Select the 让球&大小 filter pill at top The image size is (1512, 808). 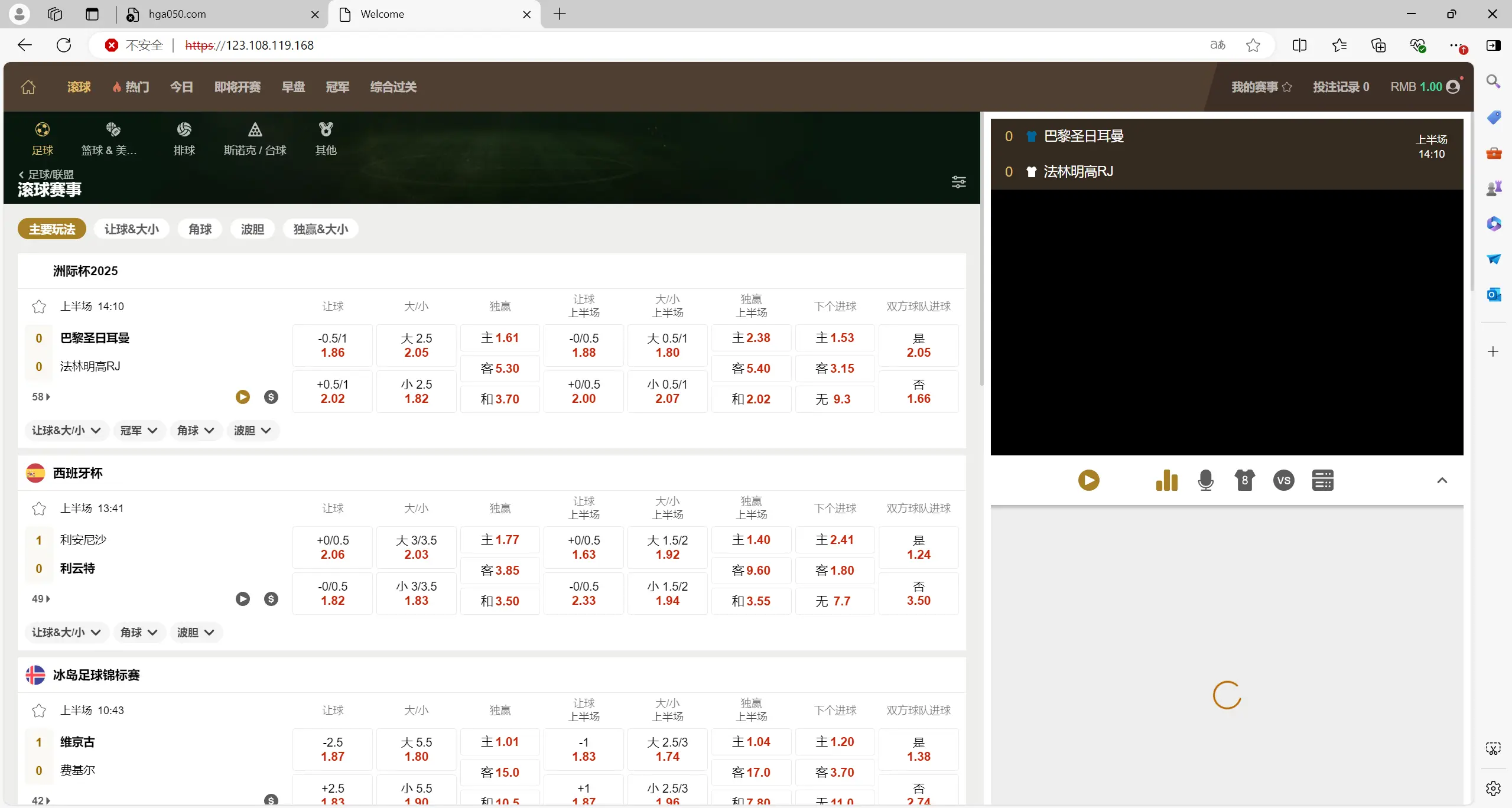click(132, 229)
